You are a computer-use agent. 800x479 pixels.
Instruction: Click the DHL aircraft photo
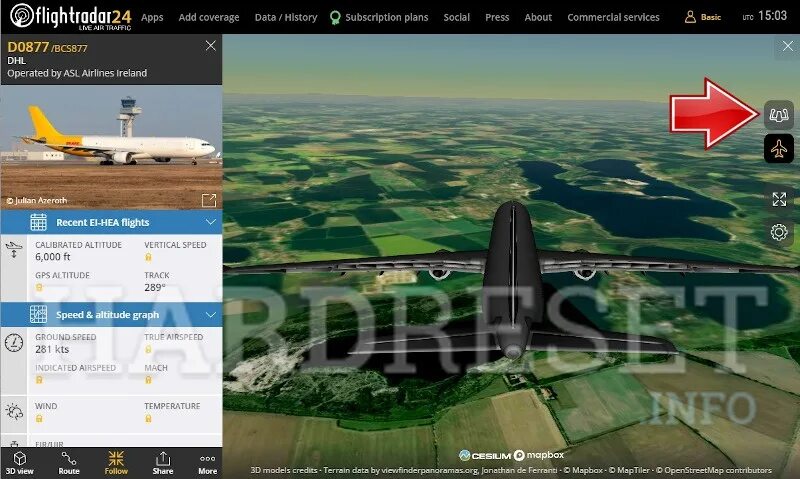coord(111,147)
